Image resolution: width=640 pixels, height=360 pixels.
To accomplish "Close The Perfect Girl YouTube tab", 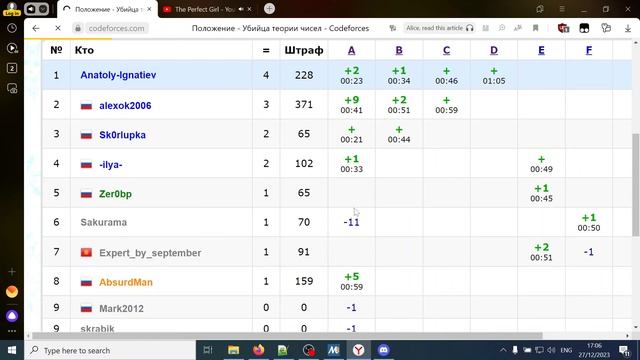I will [x=249, y=9].
